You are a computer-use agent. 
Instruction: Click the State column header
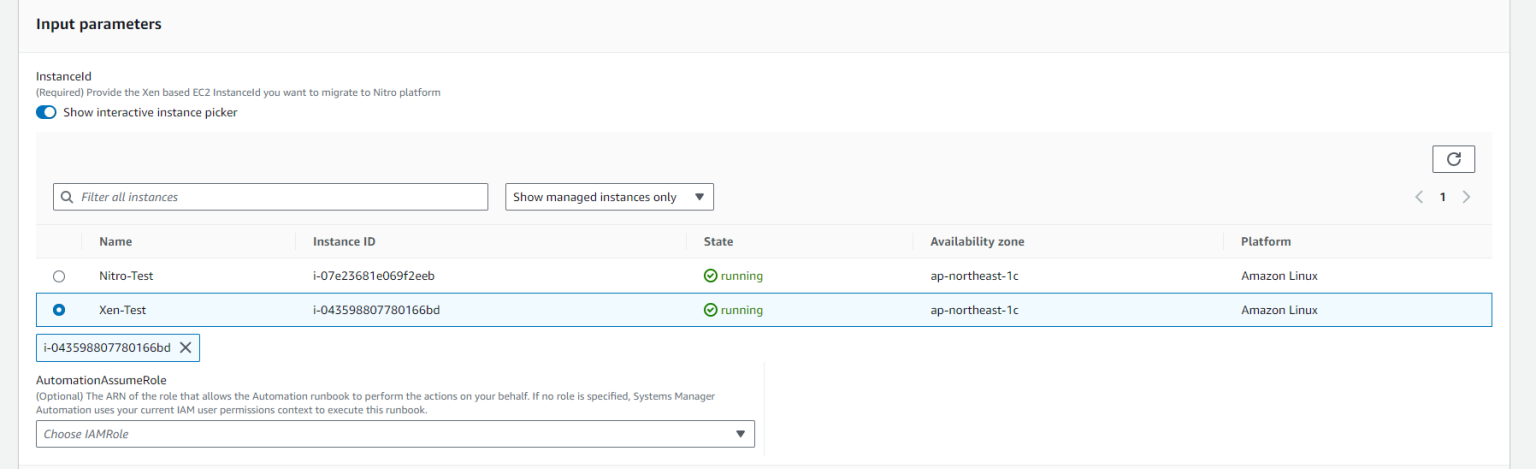pyautogui.click(x=718, y=242)
